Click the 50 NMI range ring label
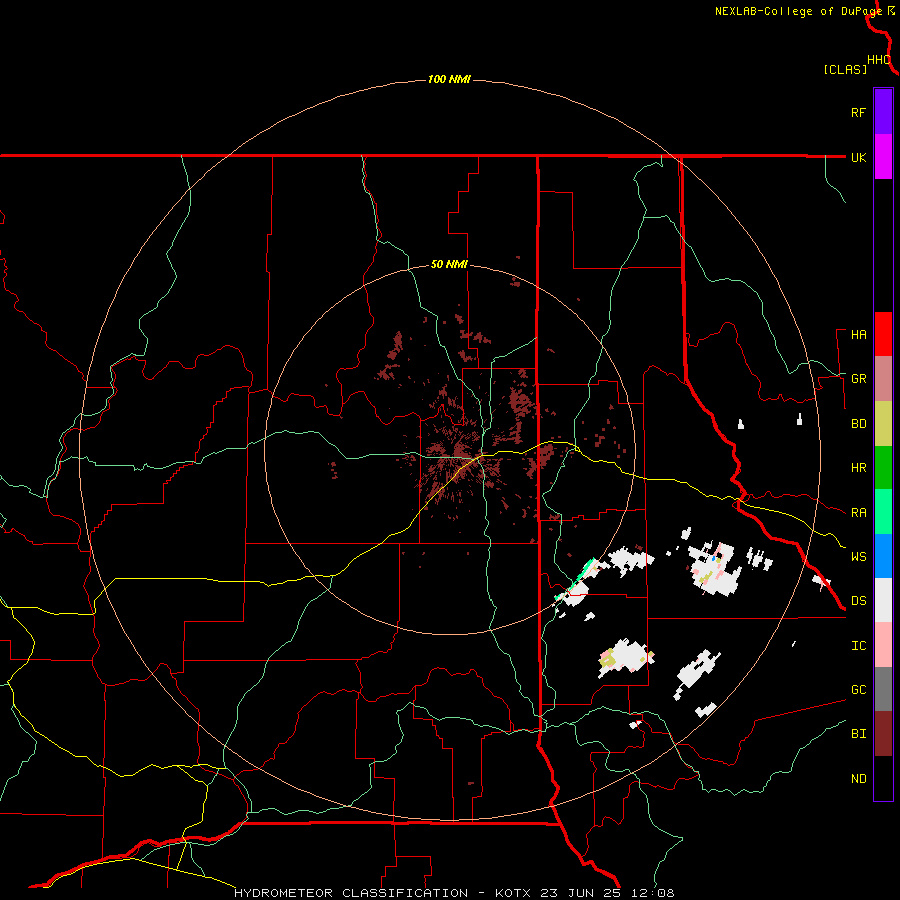 [x=449, y=264]
